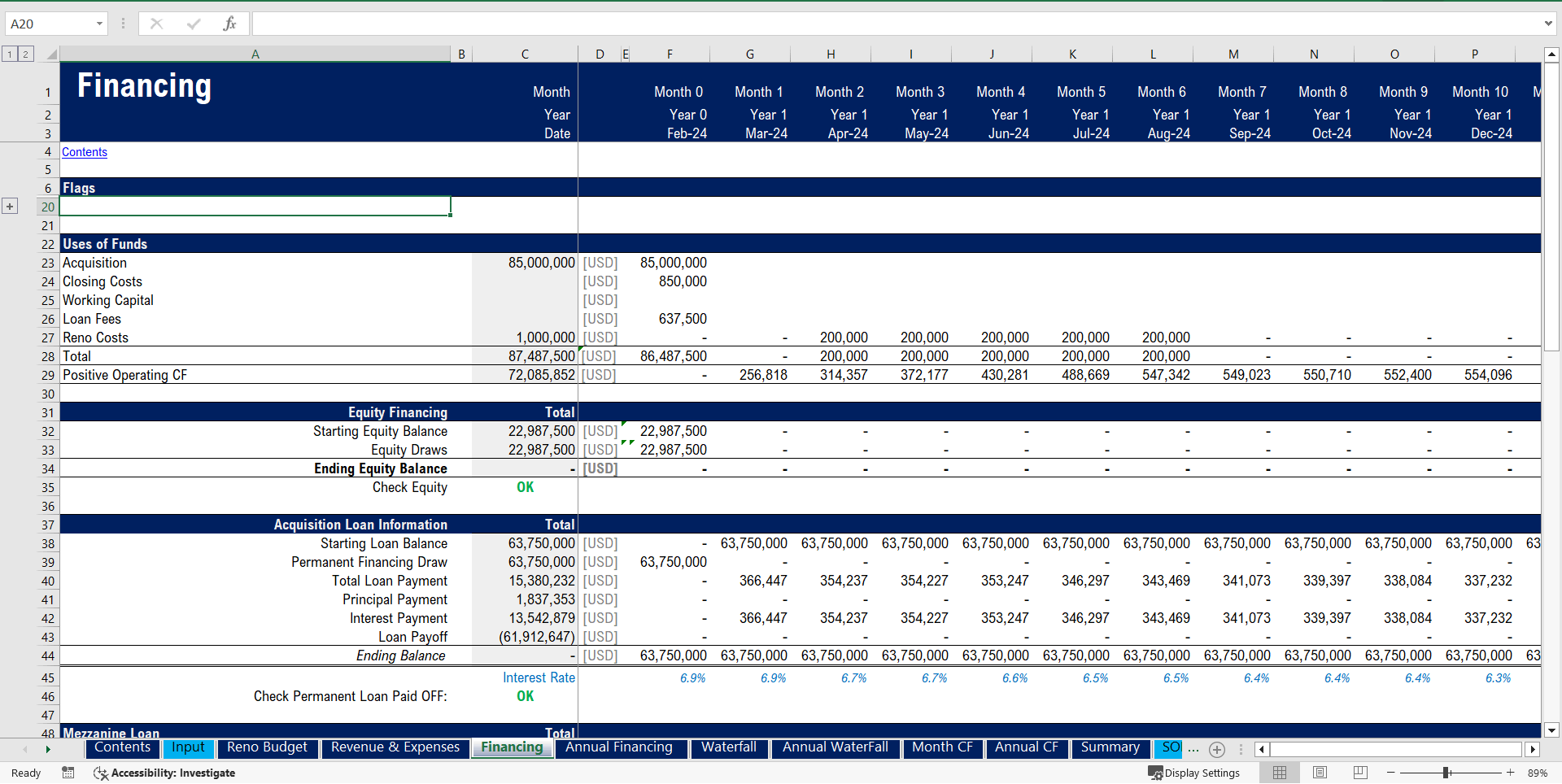This screenshot has width=1562, height=784.
Task: Select the Uses of Funds header cell
Action: 255,244
